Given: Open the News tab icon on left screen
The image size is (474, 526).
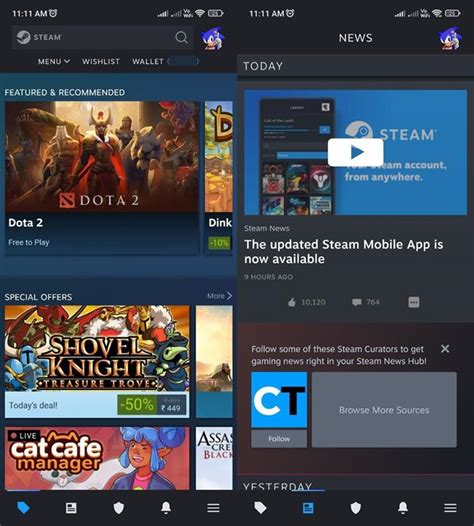Looking at the screenshot, I should coord(71,508).
